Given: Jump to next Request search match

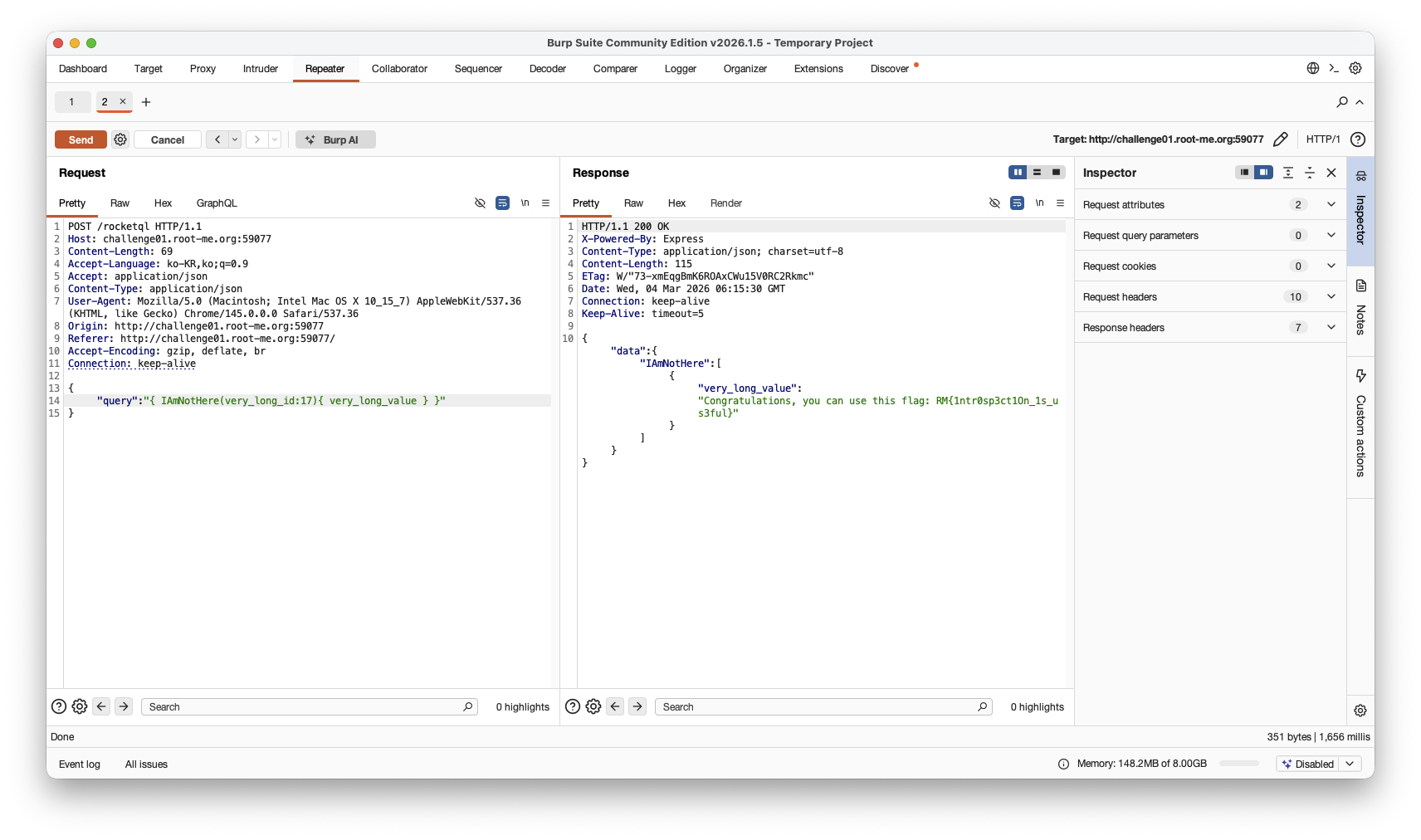Looking at the screenshot, I should (x=124, y=706).
